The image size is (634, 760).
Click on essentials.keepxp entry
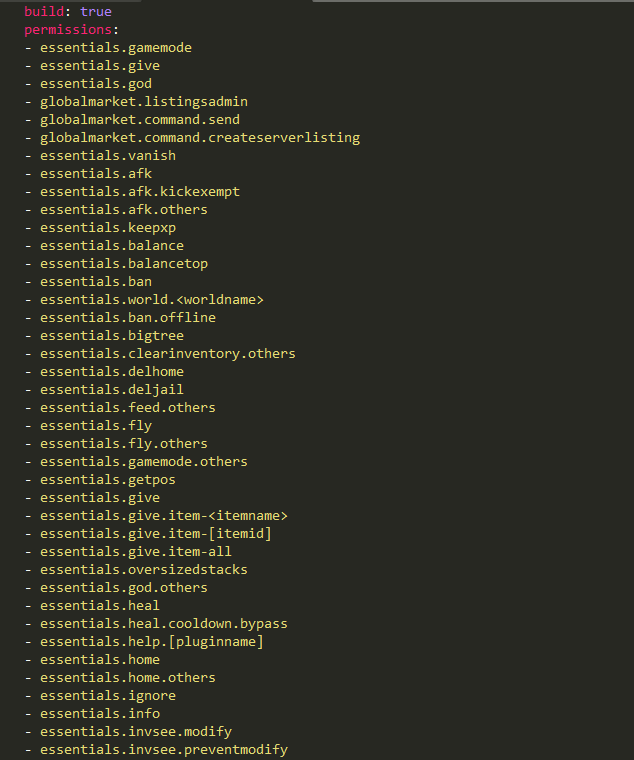(x=108, y=227)
